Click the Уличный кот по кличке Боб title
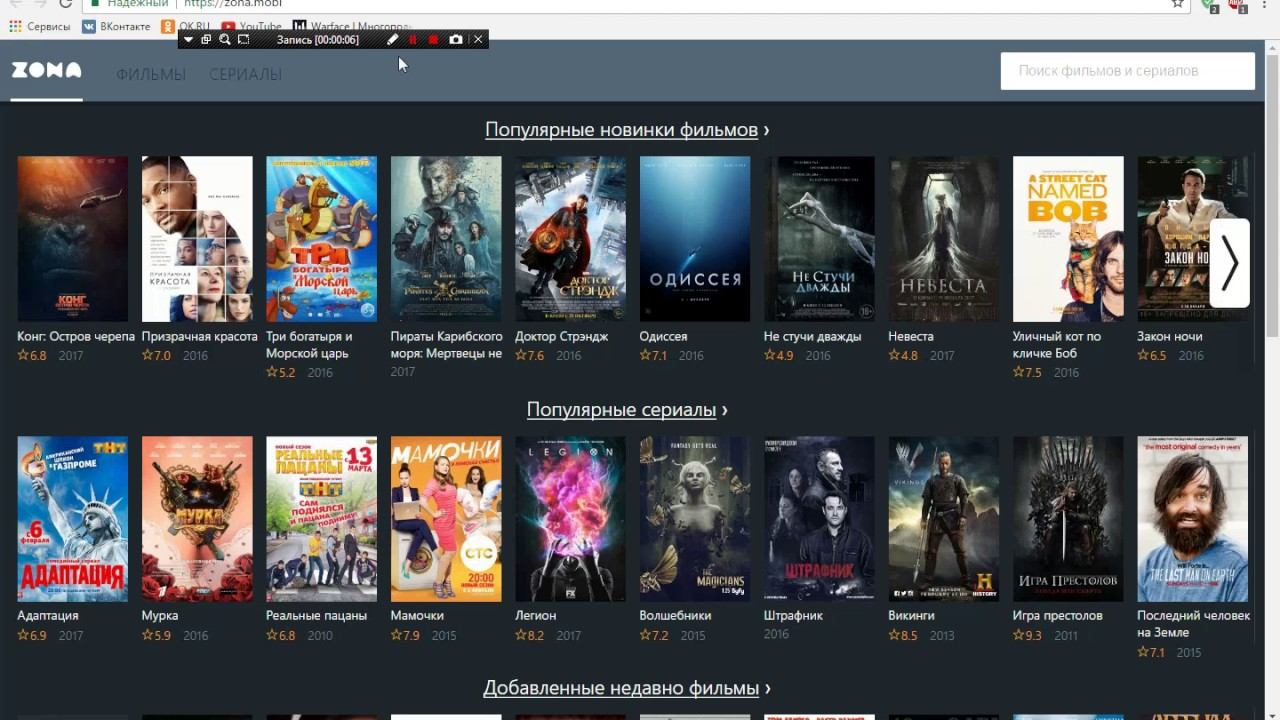This screenshot has height=720, width=1280. 1057,345
